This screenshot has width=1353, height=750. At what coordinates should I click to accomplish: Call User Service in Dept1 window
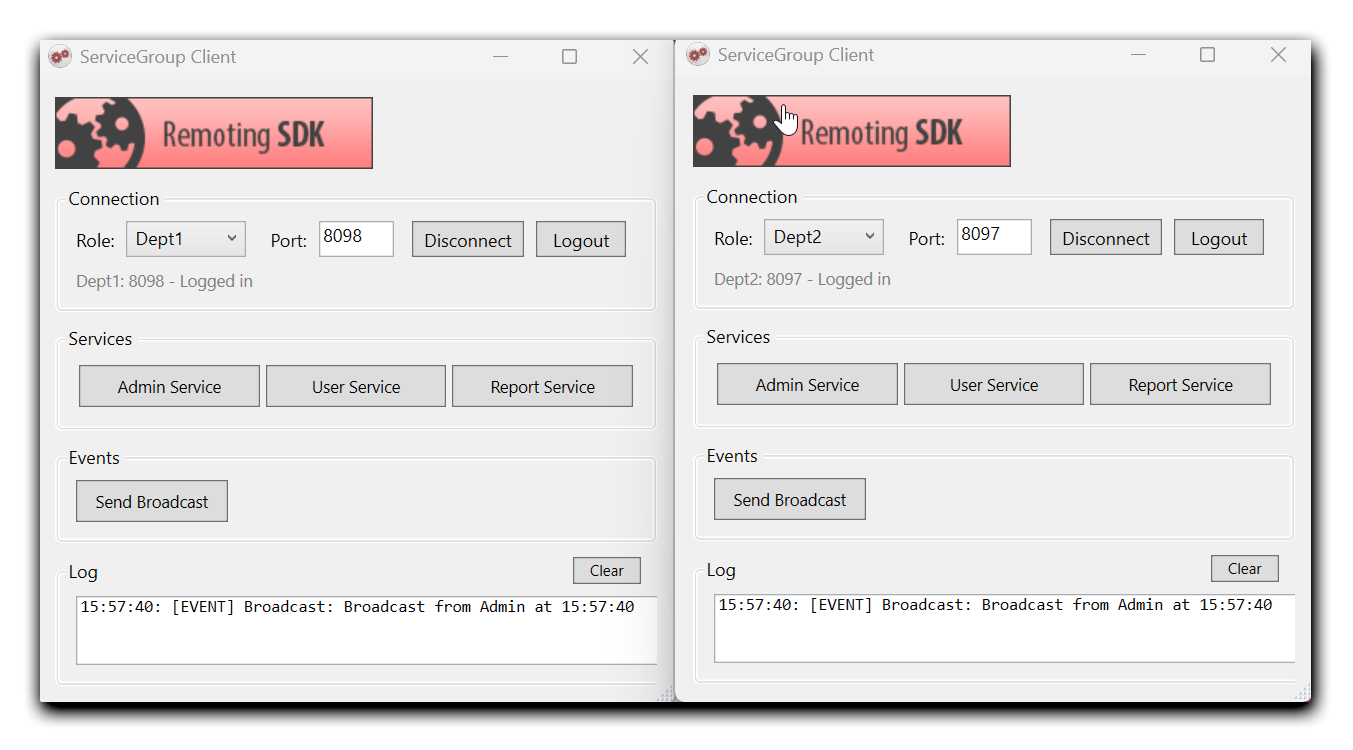pyautogui.click(x=356, y=386)
